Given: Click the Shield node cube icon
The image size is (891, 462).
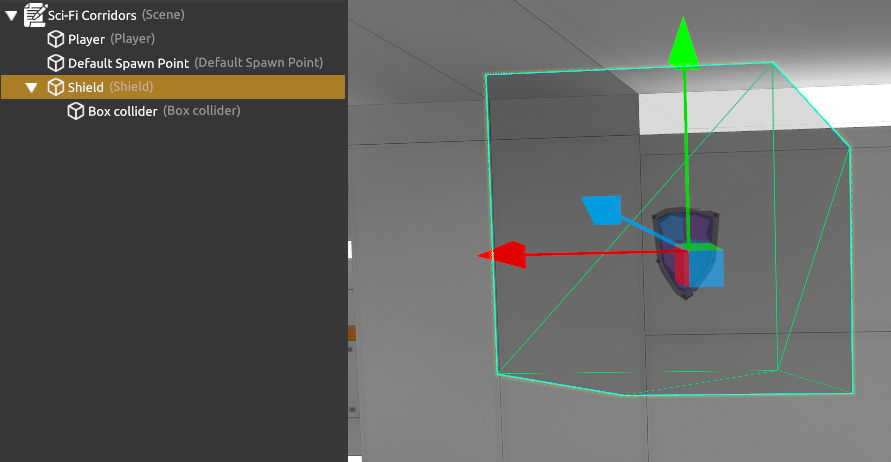Looking at the screenshot, I should (56, 87).
